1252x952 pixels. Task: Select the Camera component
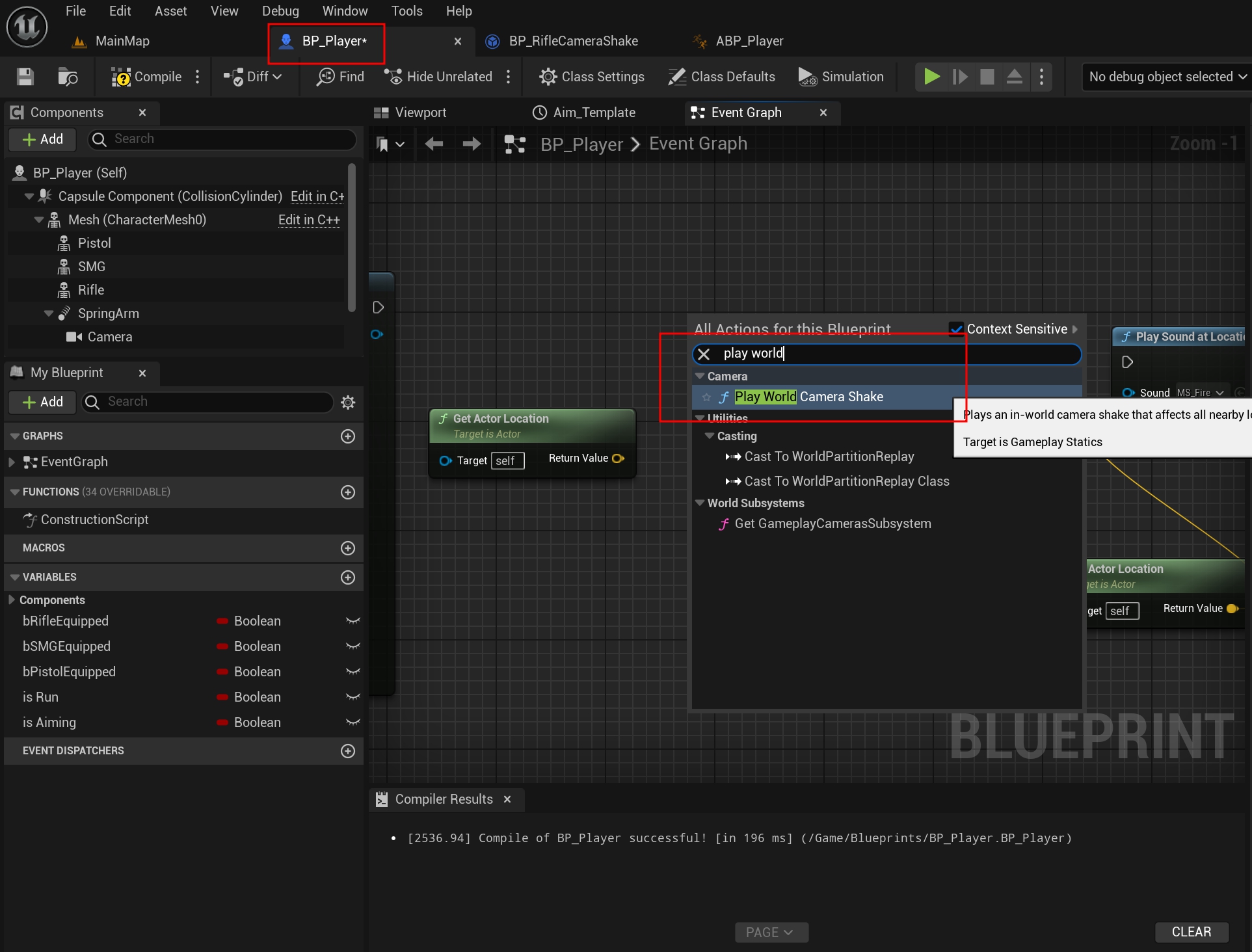[109, 337]
